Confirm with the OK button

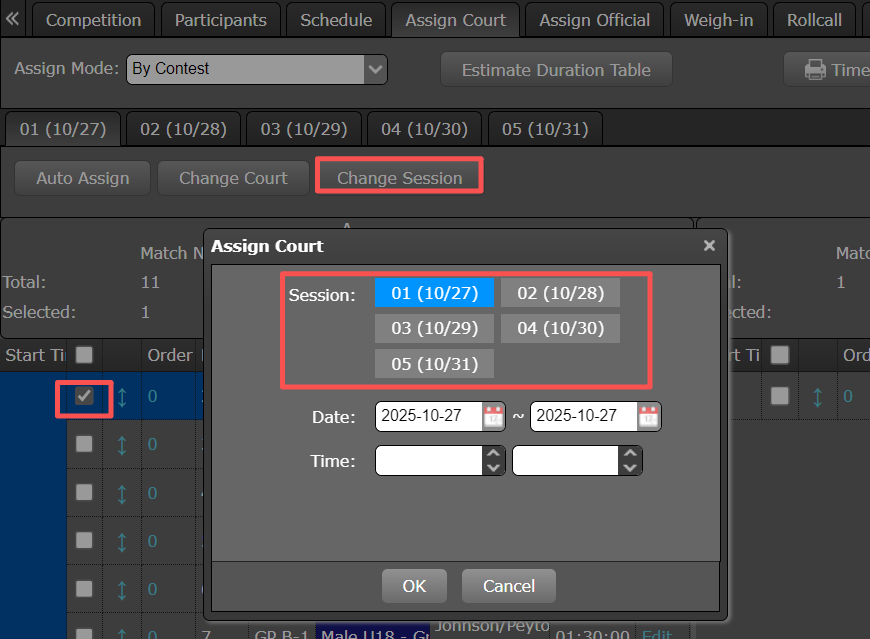coord(414,586)
